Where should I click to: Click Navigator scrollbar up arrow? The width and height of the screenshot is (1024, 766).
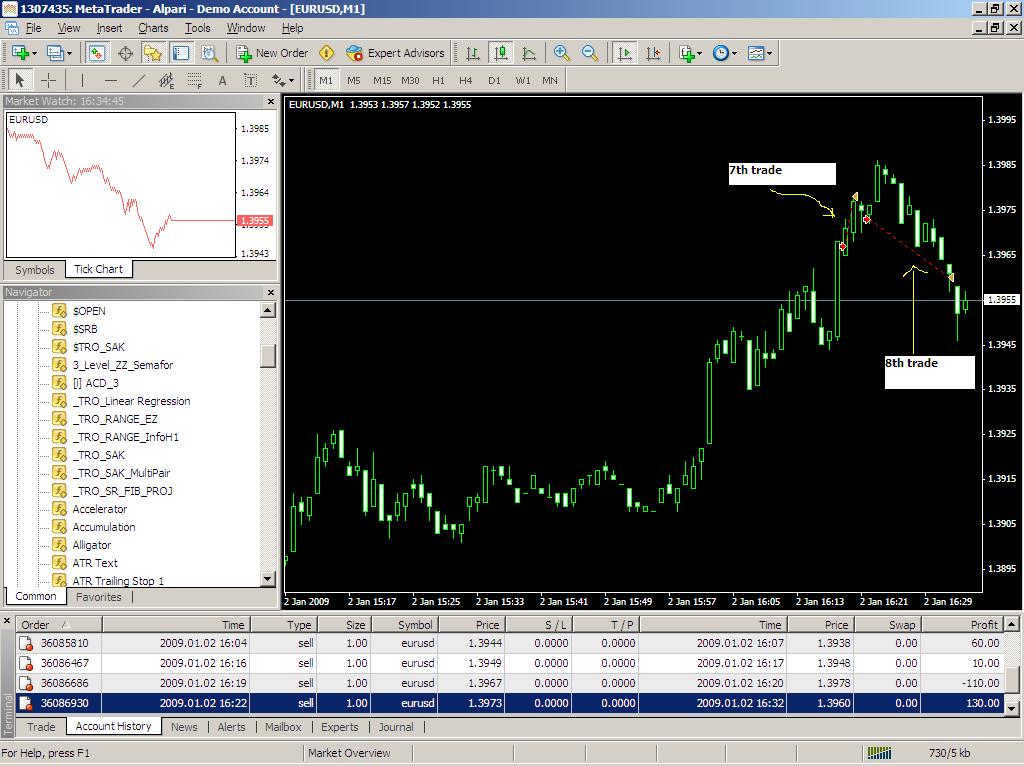(268, 310)
